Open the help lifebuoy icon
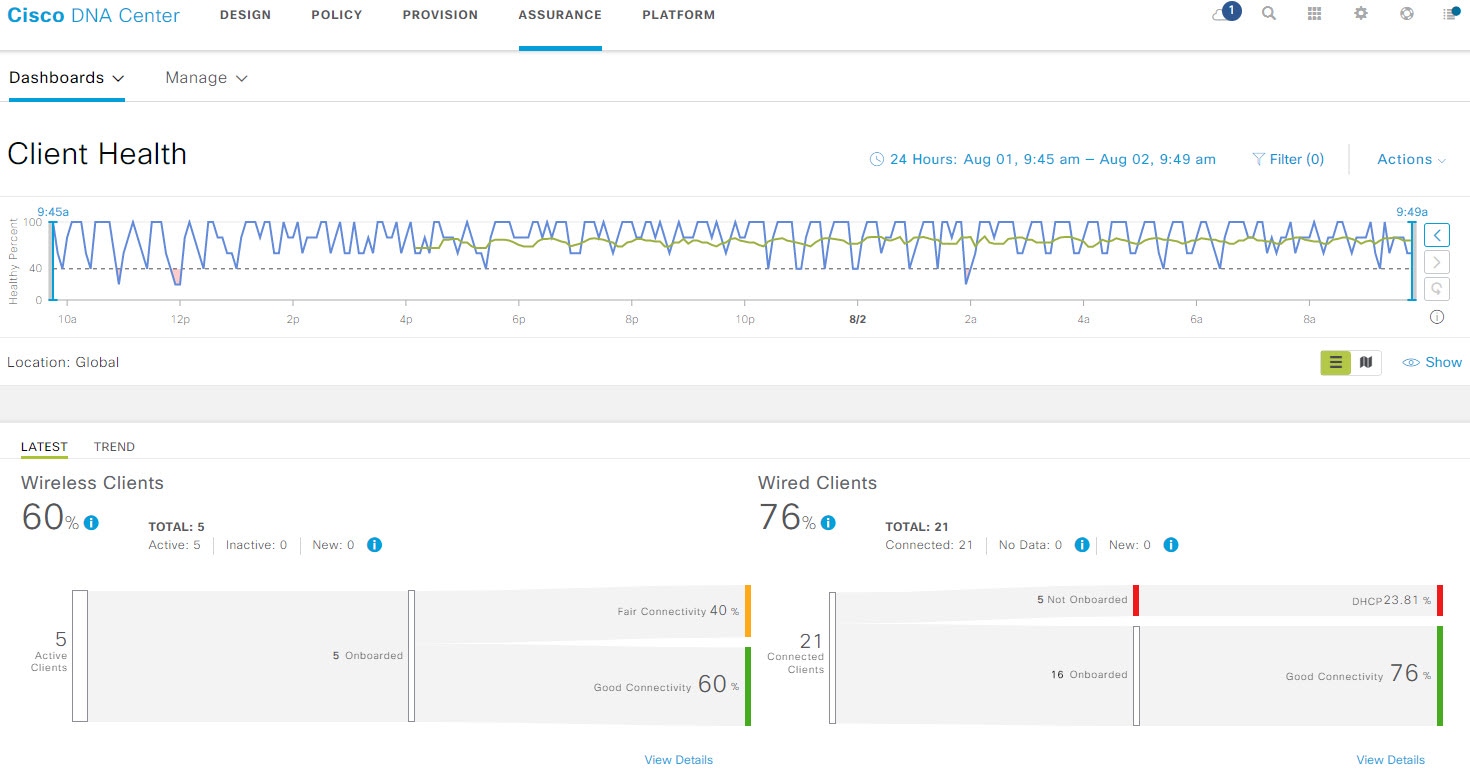Viewport: 1470px width, 772px height. pos(1407,14)
